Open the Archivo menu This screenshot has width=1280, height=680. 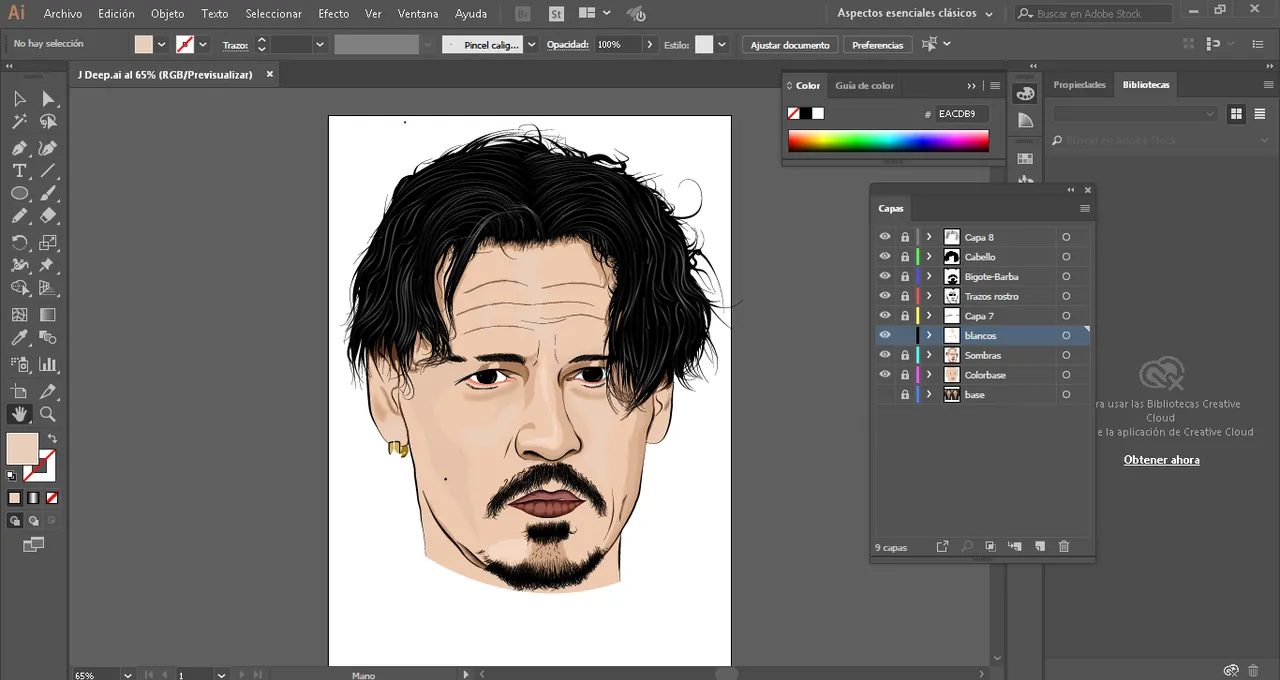click(x=63, y=14)
